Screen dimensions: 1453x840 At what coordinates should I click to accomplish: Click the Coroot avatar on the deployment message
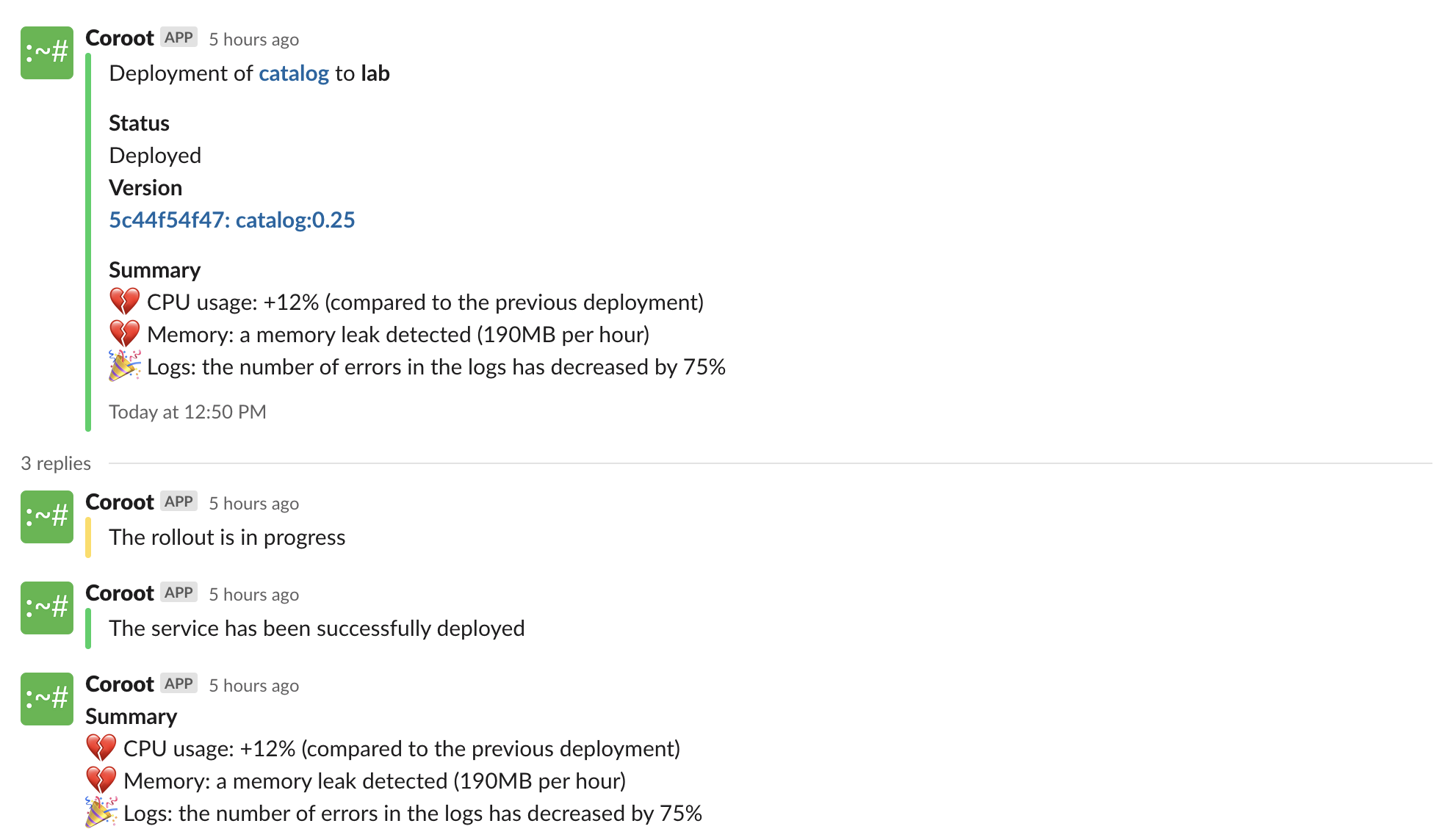click(47, 53)
